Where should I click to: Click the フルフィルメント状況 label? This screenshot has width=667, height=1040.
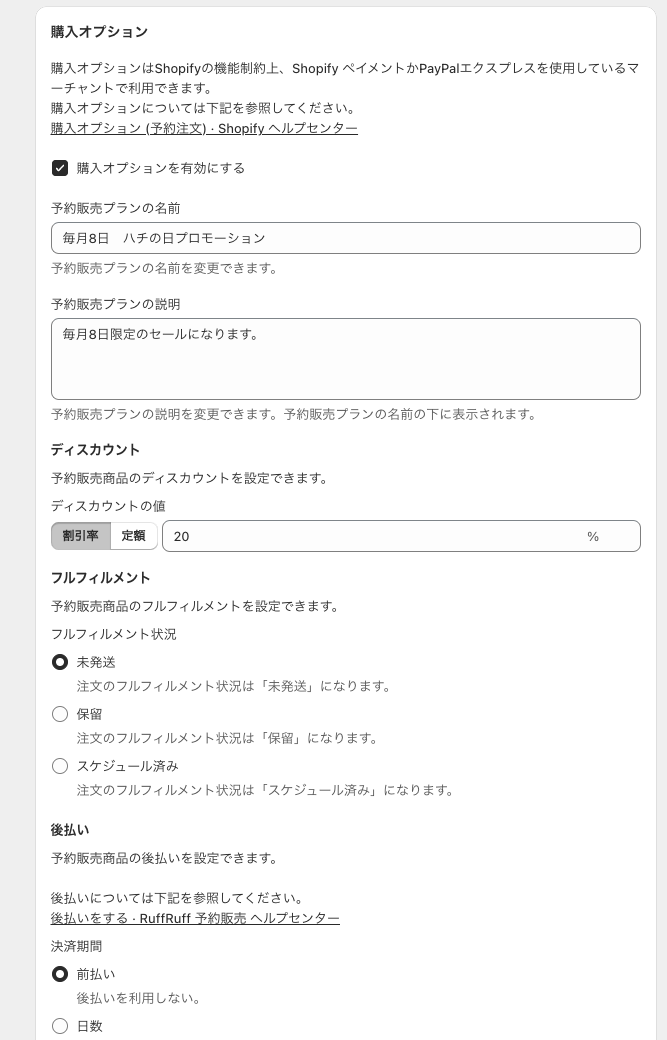point(113,634)
